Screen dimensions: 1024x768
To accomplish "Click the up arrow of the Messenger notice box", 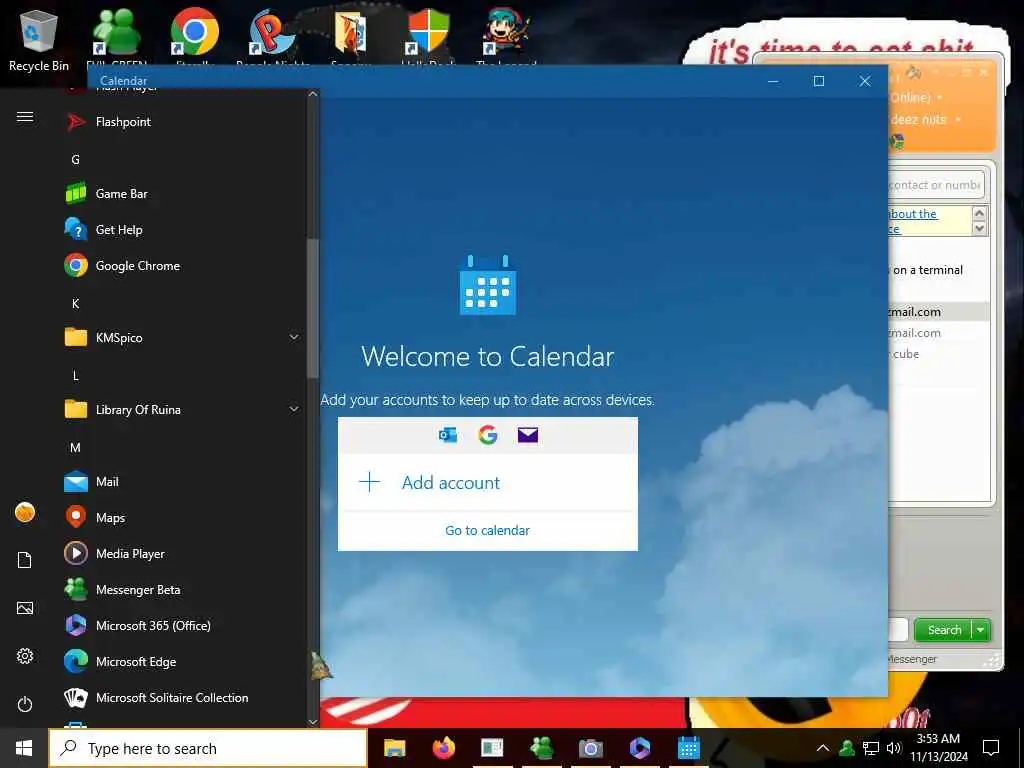I will tap(979, 214).
